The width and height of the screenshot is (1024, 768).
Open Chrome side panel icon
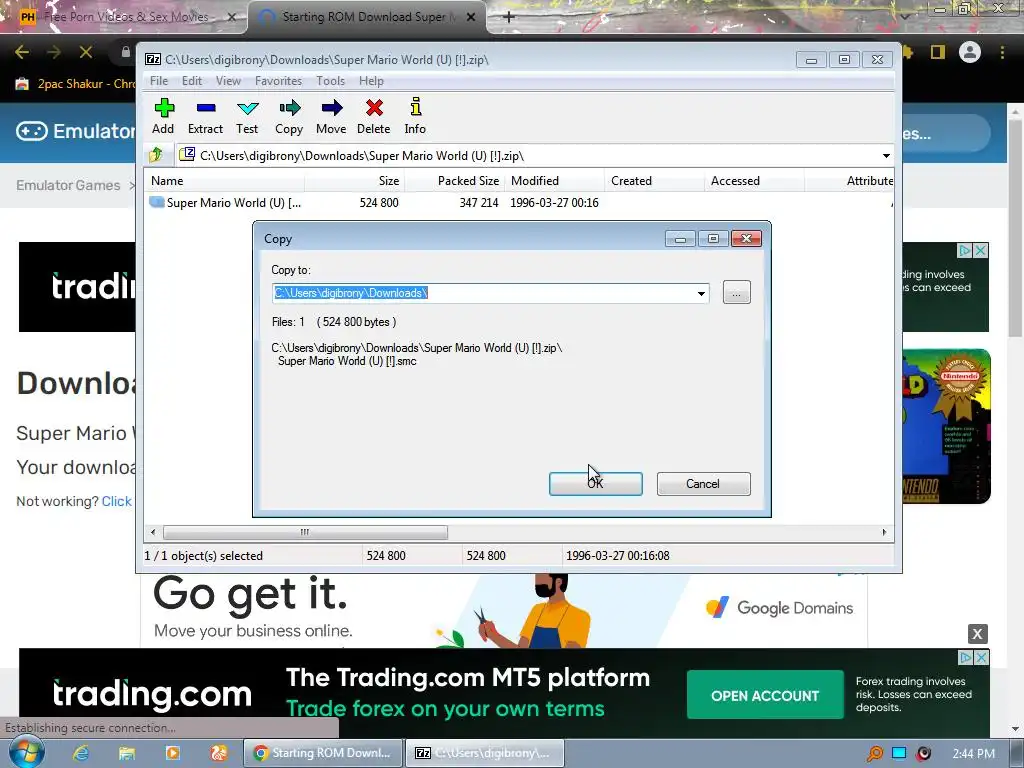(x=938, y=52)
